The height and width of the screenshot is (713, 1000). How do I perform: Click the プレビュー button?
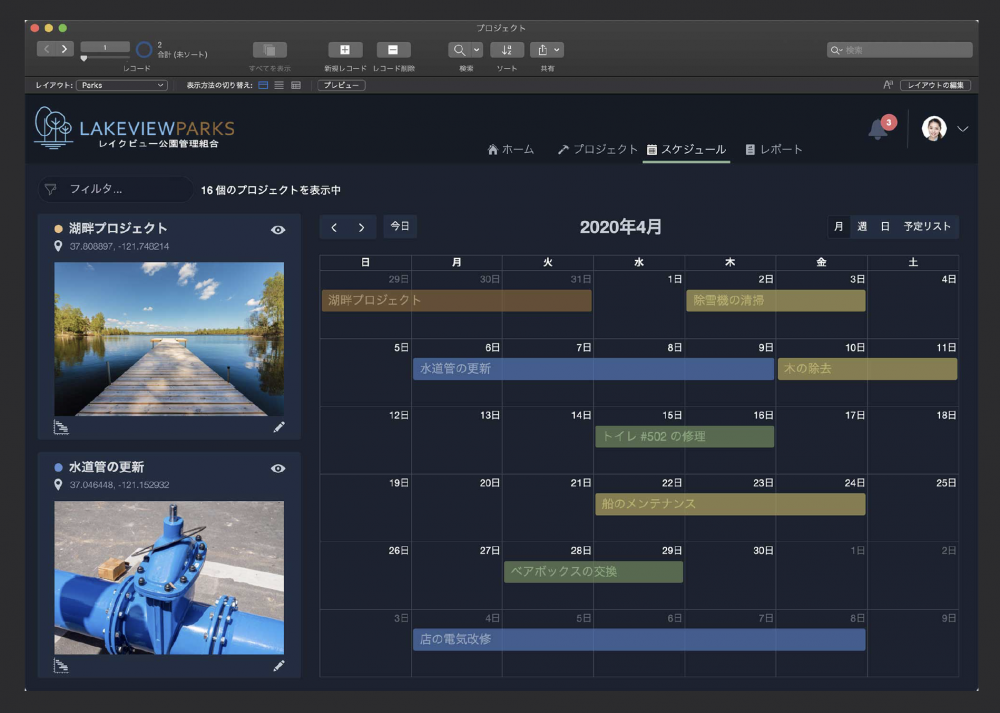point(341,85)
